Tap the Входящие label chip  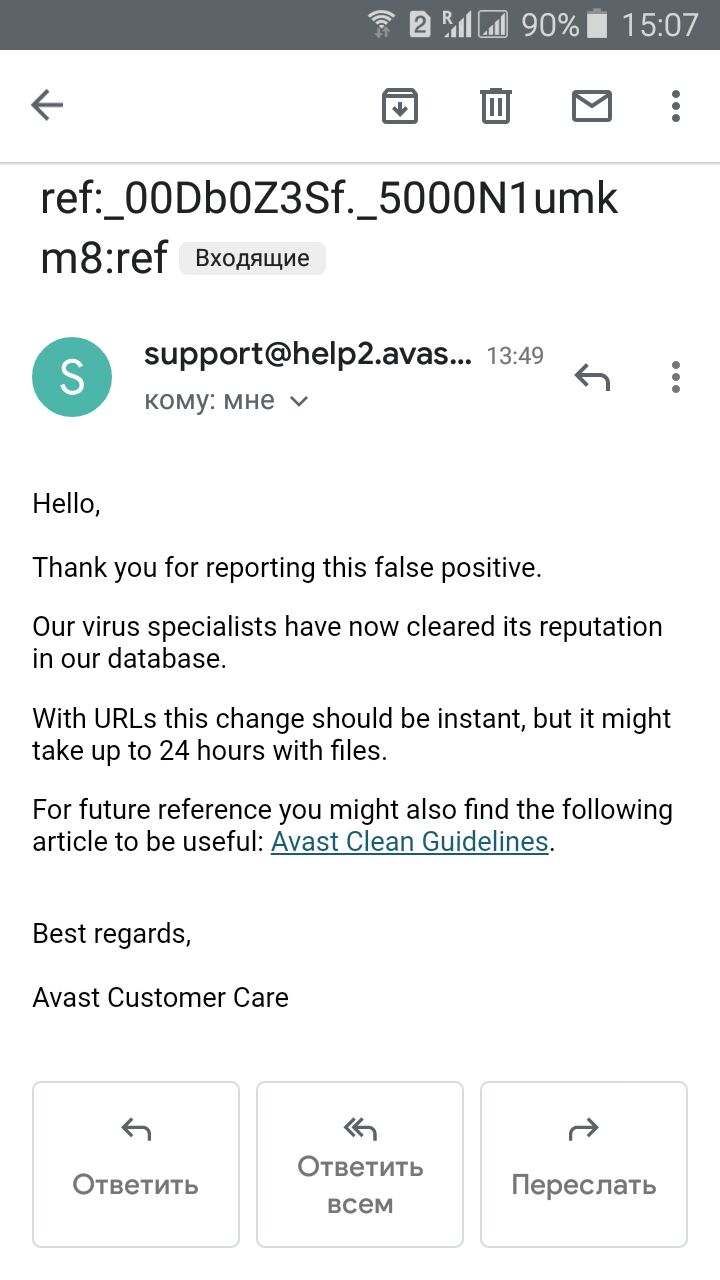[252, 259]
